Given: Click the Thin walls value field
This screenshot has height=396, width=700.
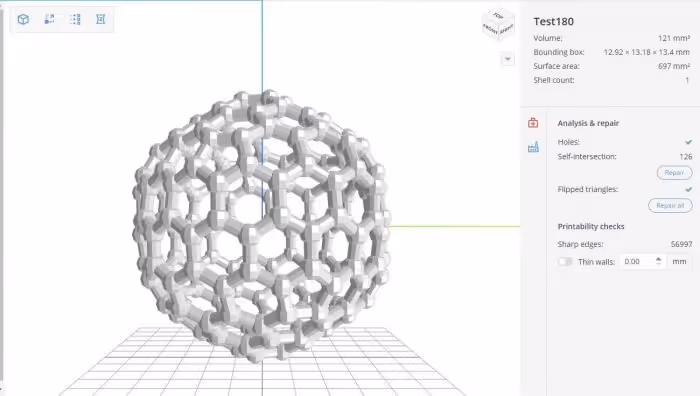Looking at the screenshot, I should pyautogui.click(x=638, y=262).
